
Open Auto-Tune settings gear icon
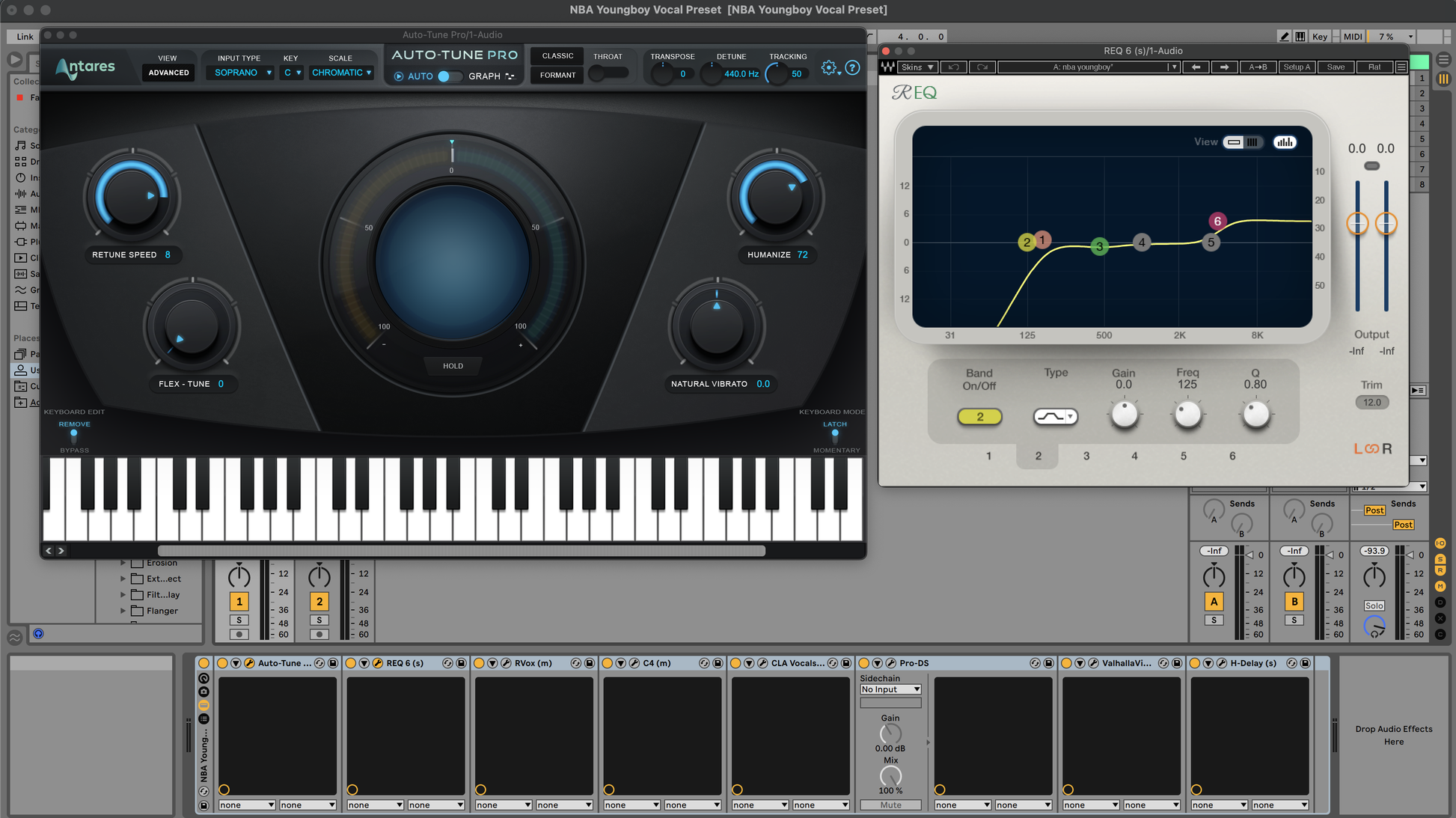point(828,67)
